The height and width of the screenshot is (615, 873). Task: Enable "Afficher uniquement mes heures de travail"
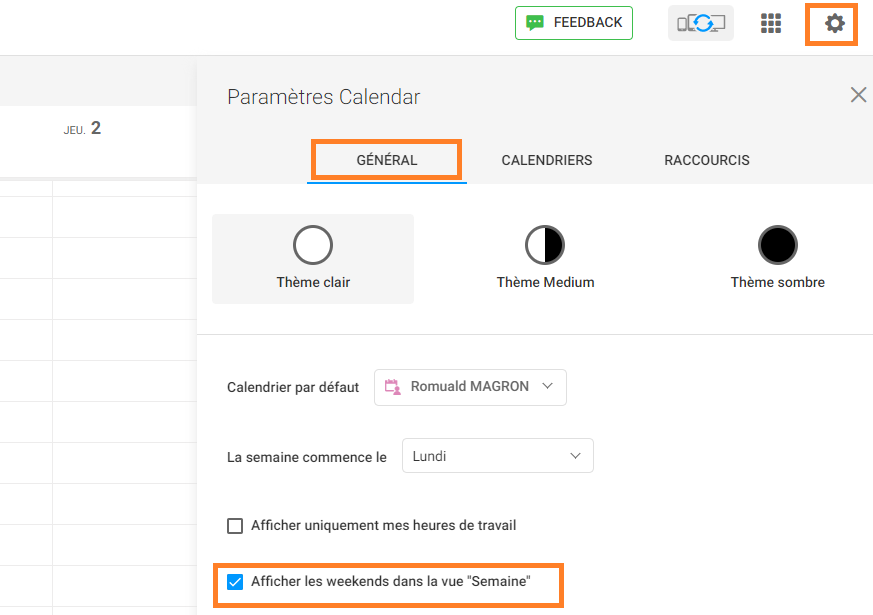[x=235, y=526]
